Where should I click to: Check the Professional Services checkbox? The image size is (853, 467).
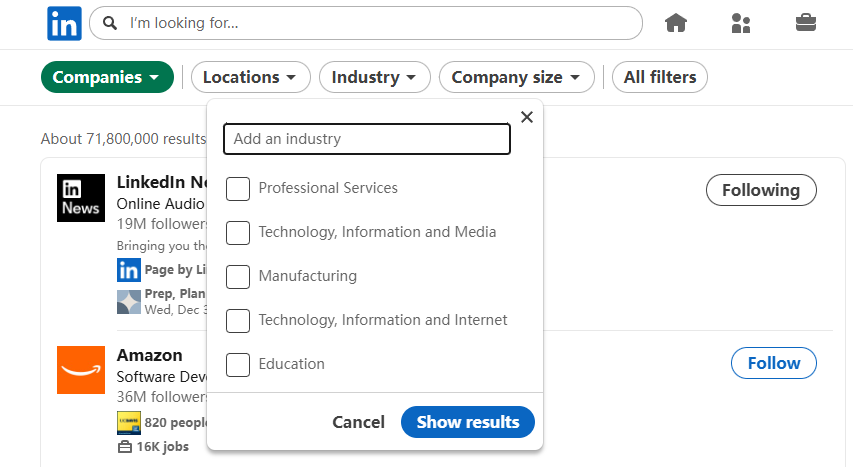pos(238,189)
